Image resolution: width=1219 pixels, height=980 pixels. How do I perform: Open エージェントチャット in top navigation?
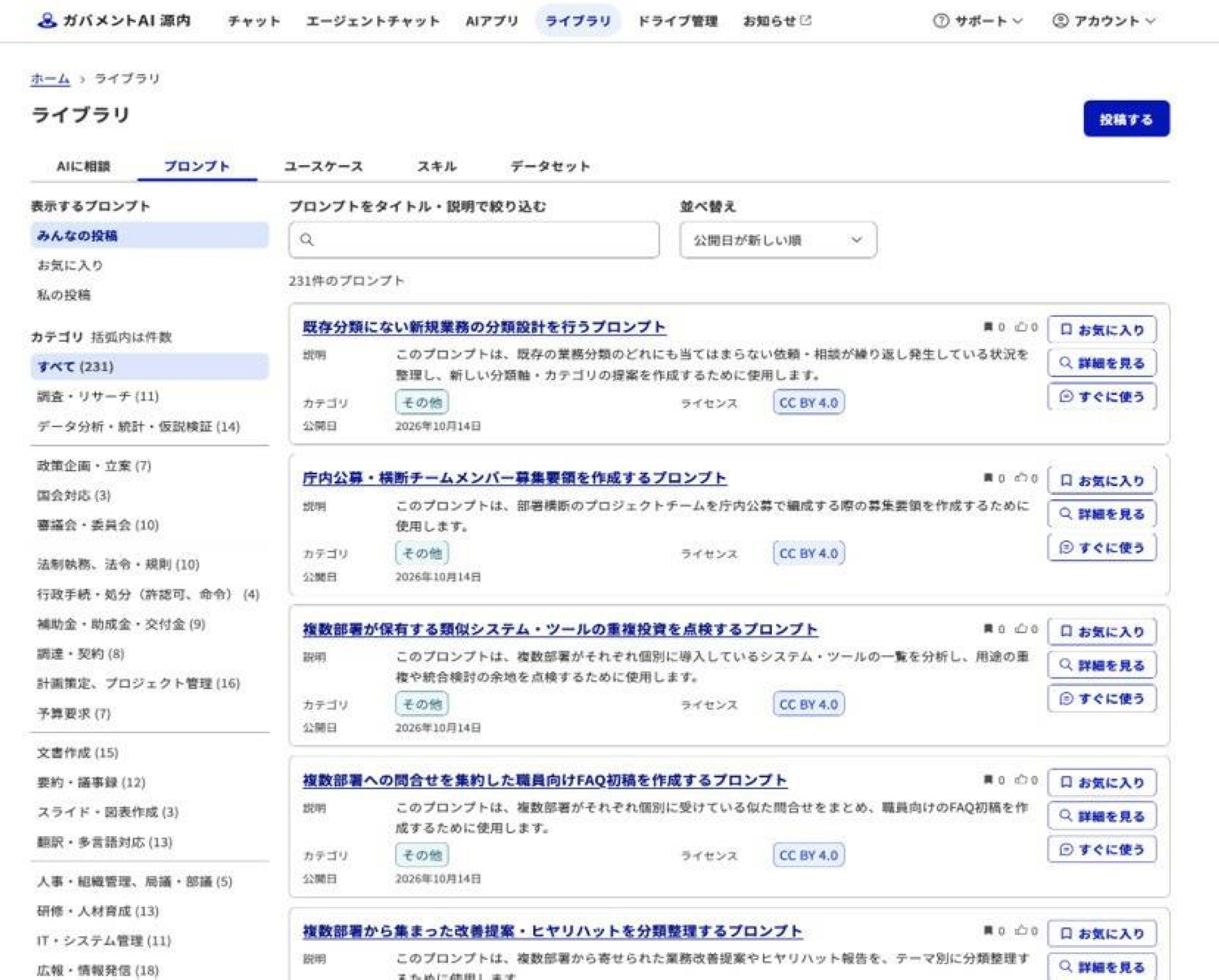click(x=373, y=21)
